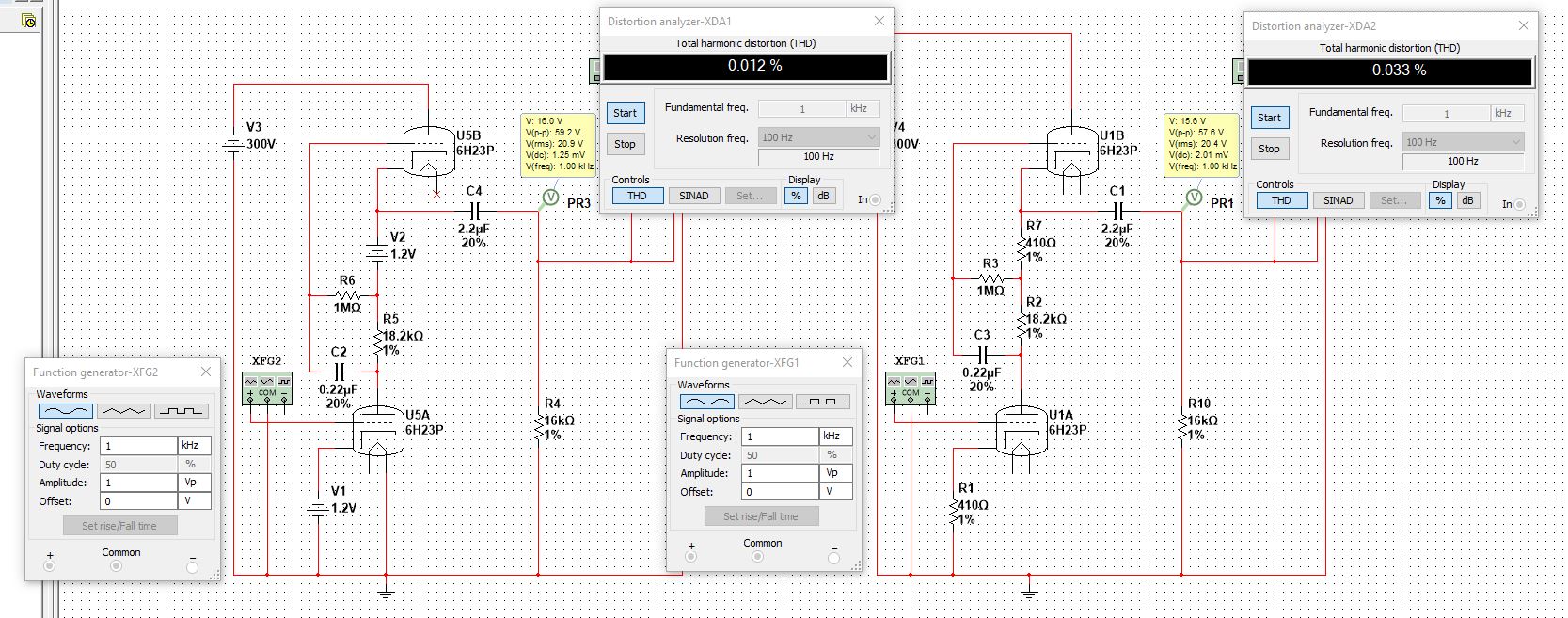This screenshot has width=1568, height=618.
Task: Click the top-left toolbar icon
Action: point(28,20)
